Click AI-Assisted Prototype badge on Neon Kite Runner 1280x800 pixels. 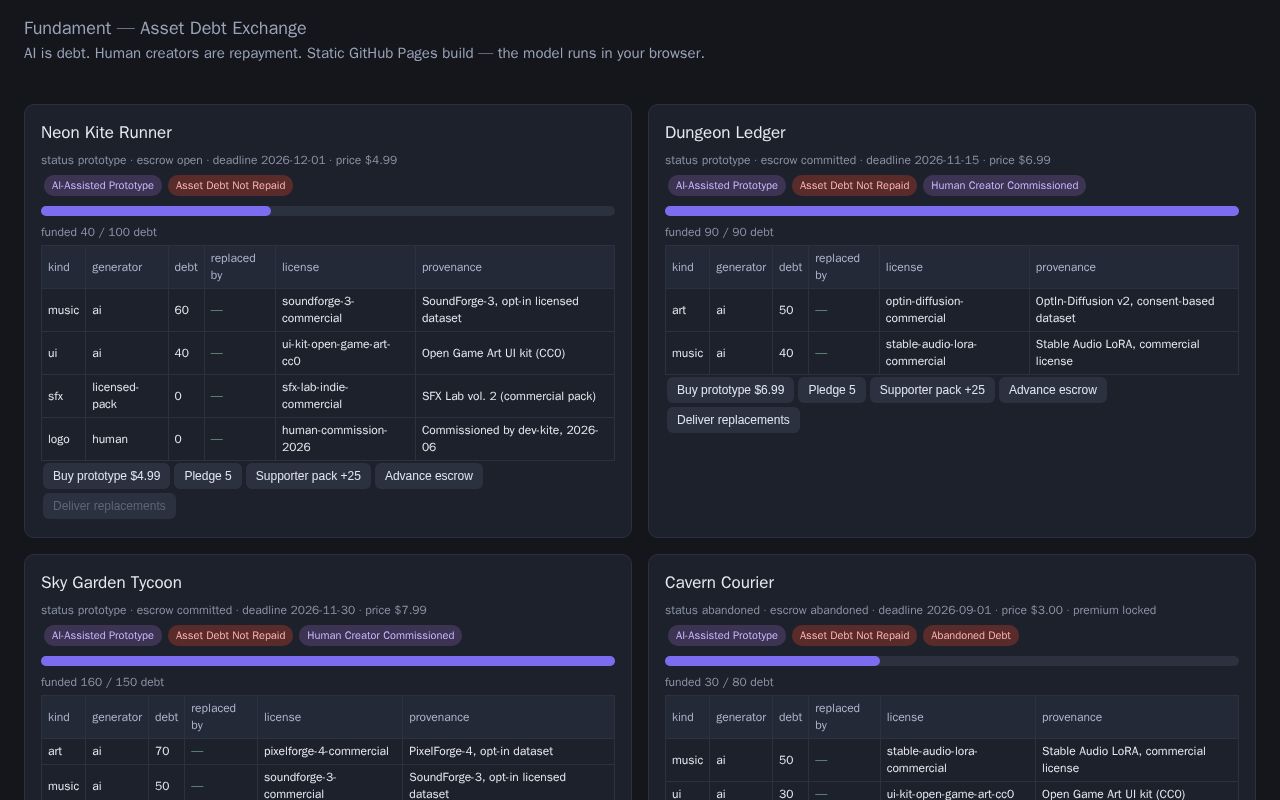coord(103,186)
